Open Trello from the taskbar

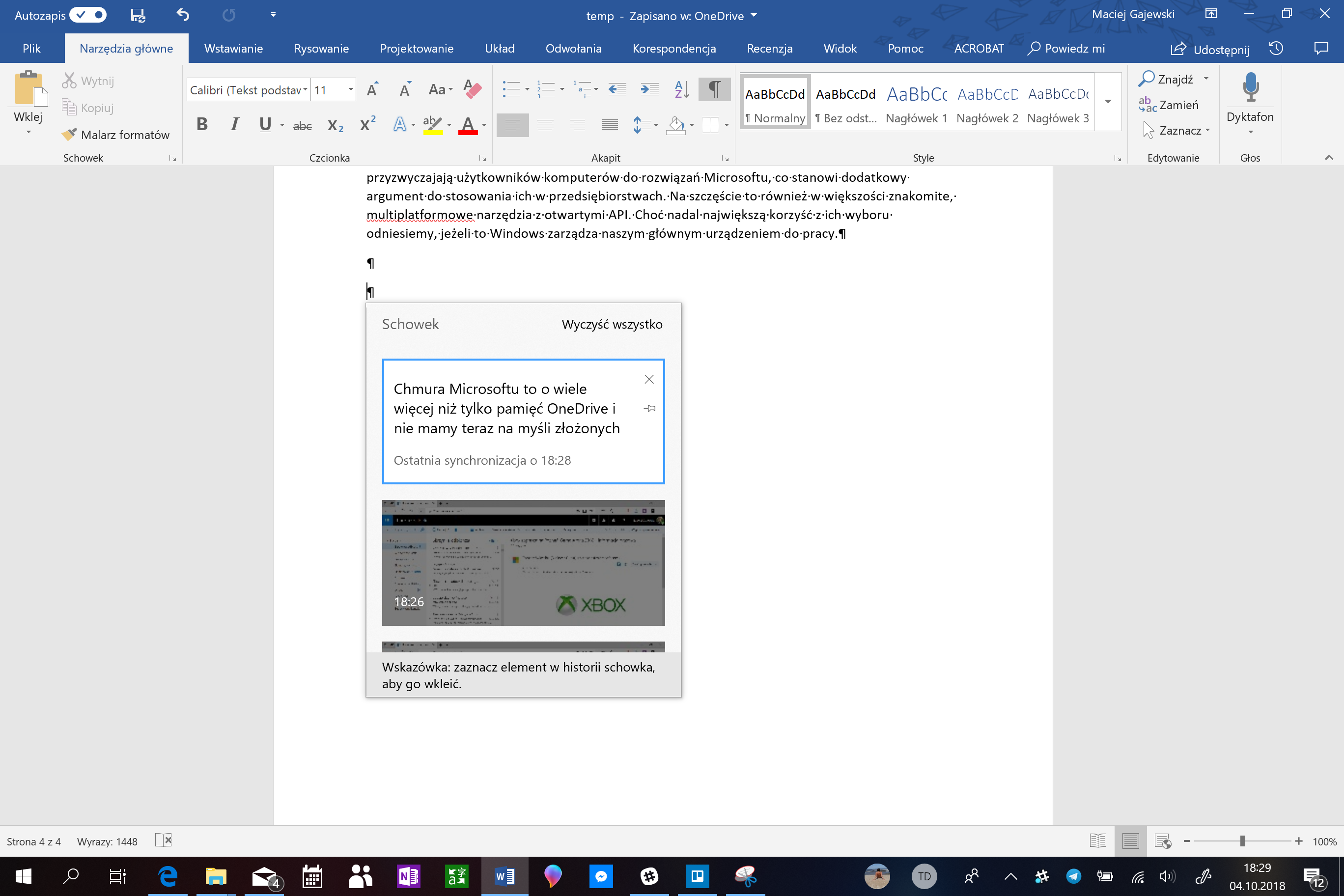coord(697,876)
